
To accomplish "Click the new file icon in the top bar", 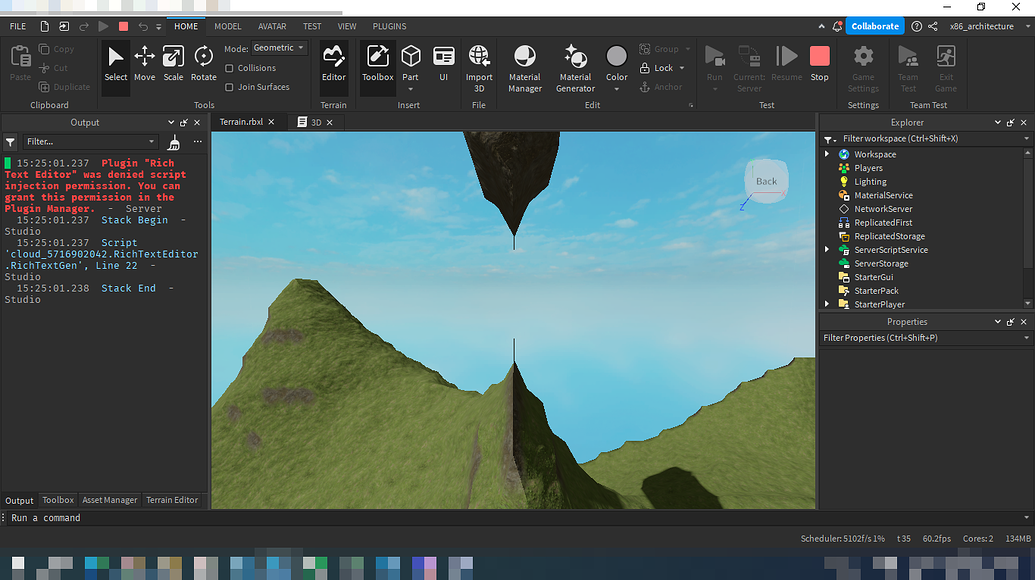I will click(44, 26).
